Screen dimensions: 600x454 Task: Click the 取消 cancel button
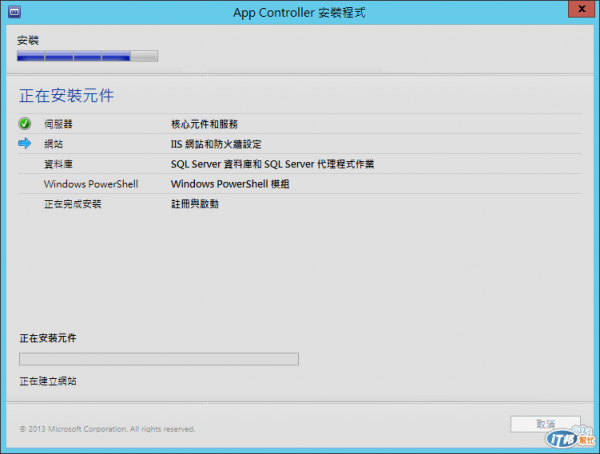pyautogui.click(x=545, y=424)
